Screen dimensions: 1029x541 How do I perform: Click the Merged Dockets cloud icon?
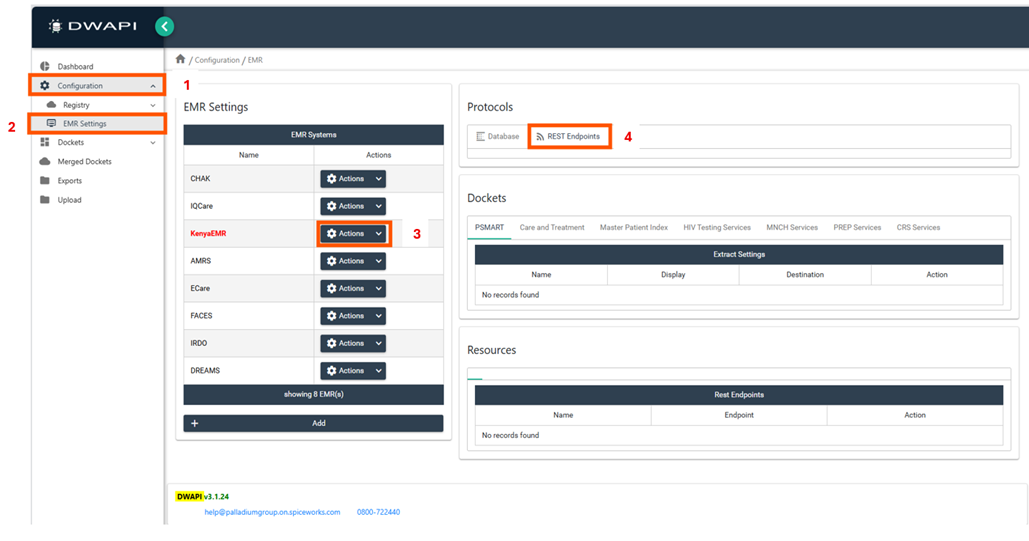coord(45,161)
